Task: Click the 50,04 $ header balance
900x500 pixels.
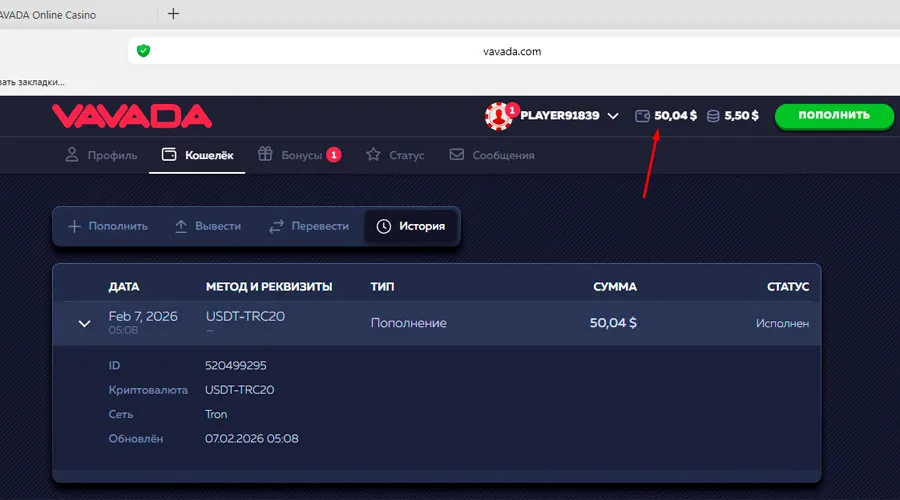Action: point(666,115)
